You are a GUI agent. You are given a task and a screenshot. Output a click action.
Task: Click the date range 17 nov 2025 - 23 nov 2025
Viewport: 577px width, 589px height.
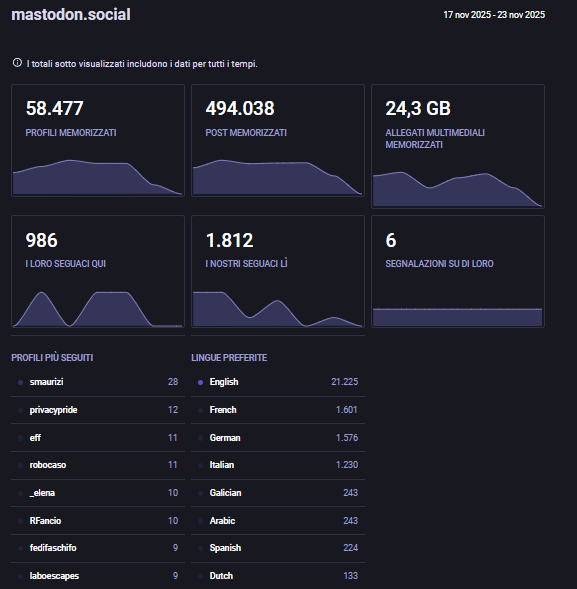[494, 15]
